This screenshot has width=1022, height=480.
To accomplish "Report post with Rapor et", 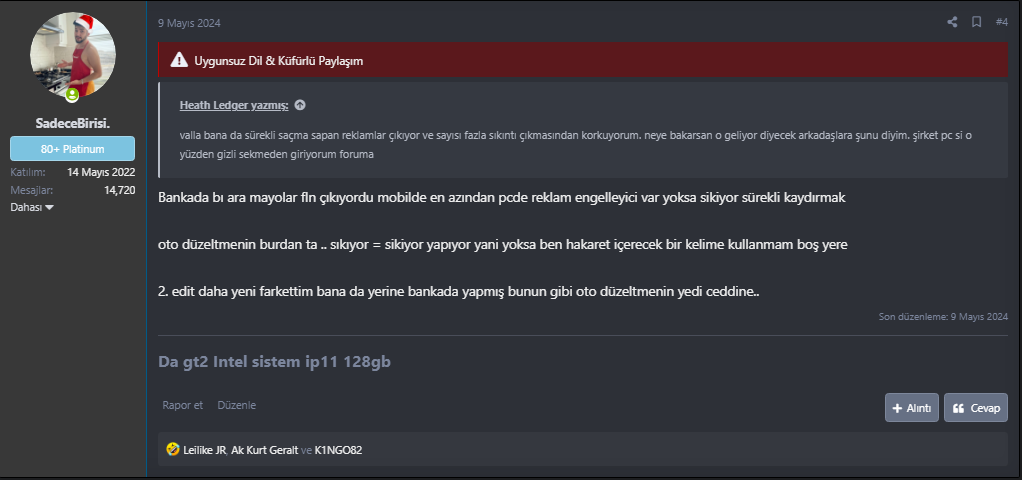I will click(x=183, y=405).
